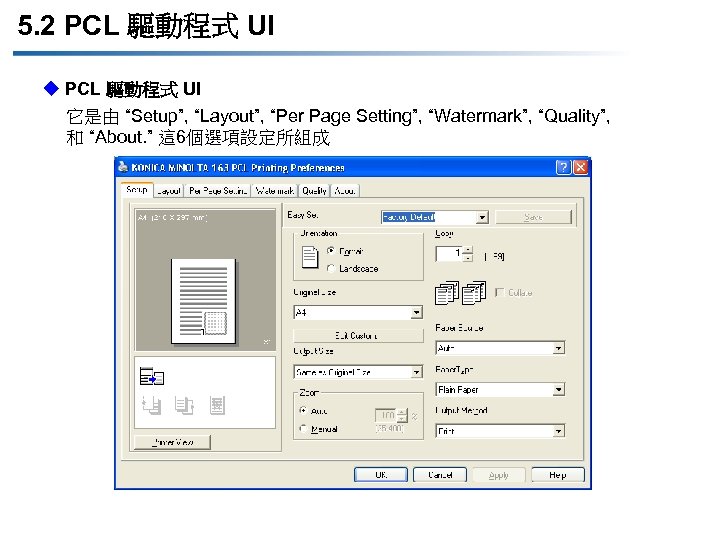Confirm settings with the OK button
Viewport: 720px width, 540px height.
point(381,475)
